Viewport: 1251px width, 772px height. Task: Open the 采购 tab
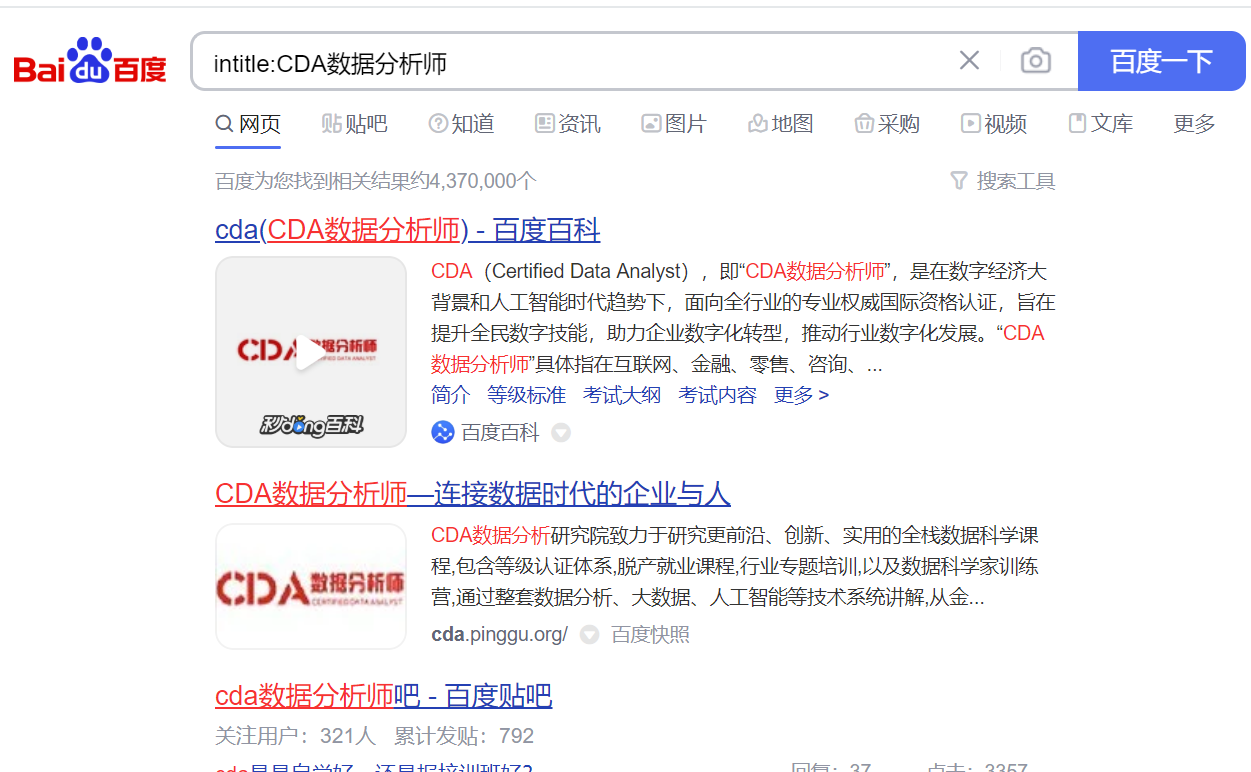click(x=887, y=124)
